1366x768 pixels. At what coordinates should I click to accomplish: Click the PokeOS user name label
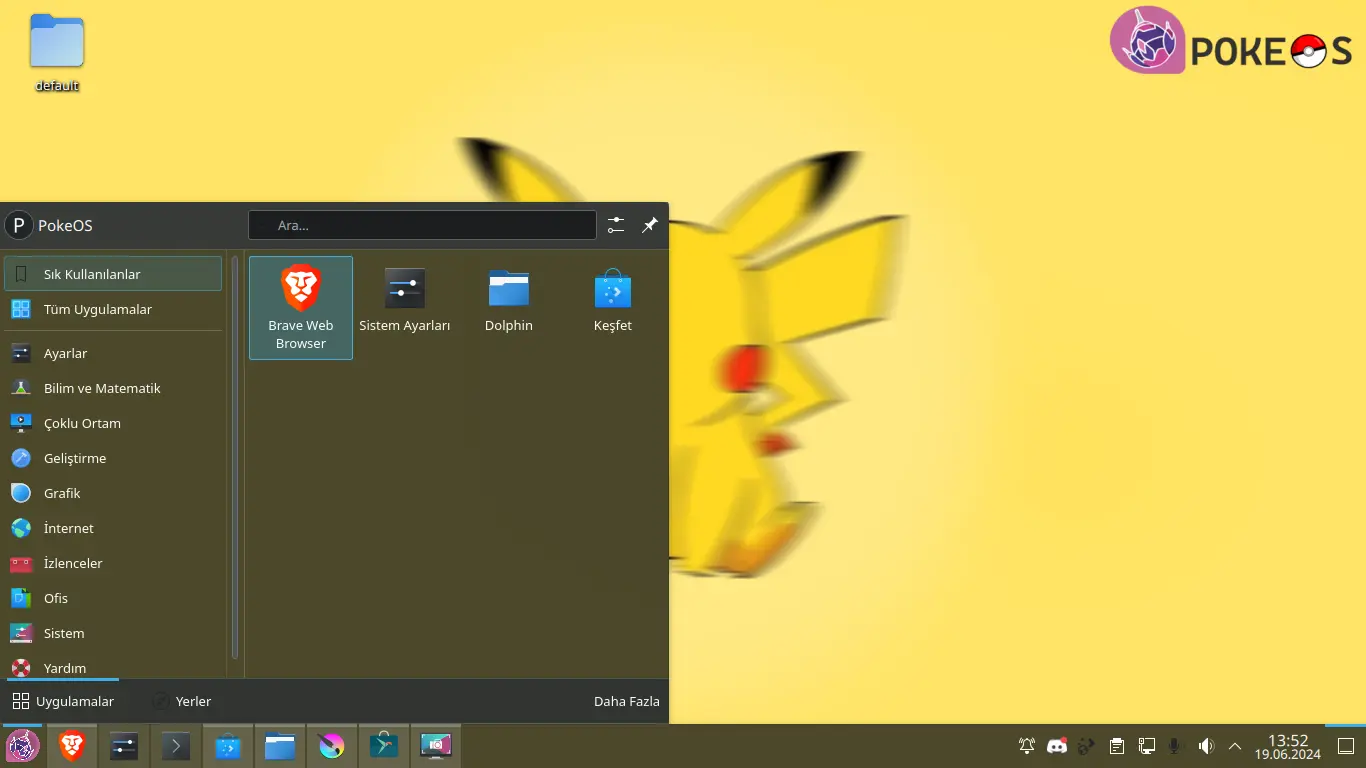coord(65,226)
